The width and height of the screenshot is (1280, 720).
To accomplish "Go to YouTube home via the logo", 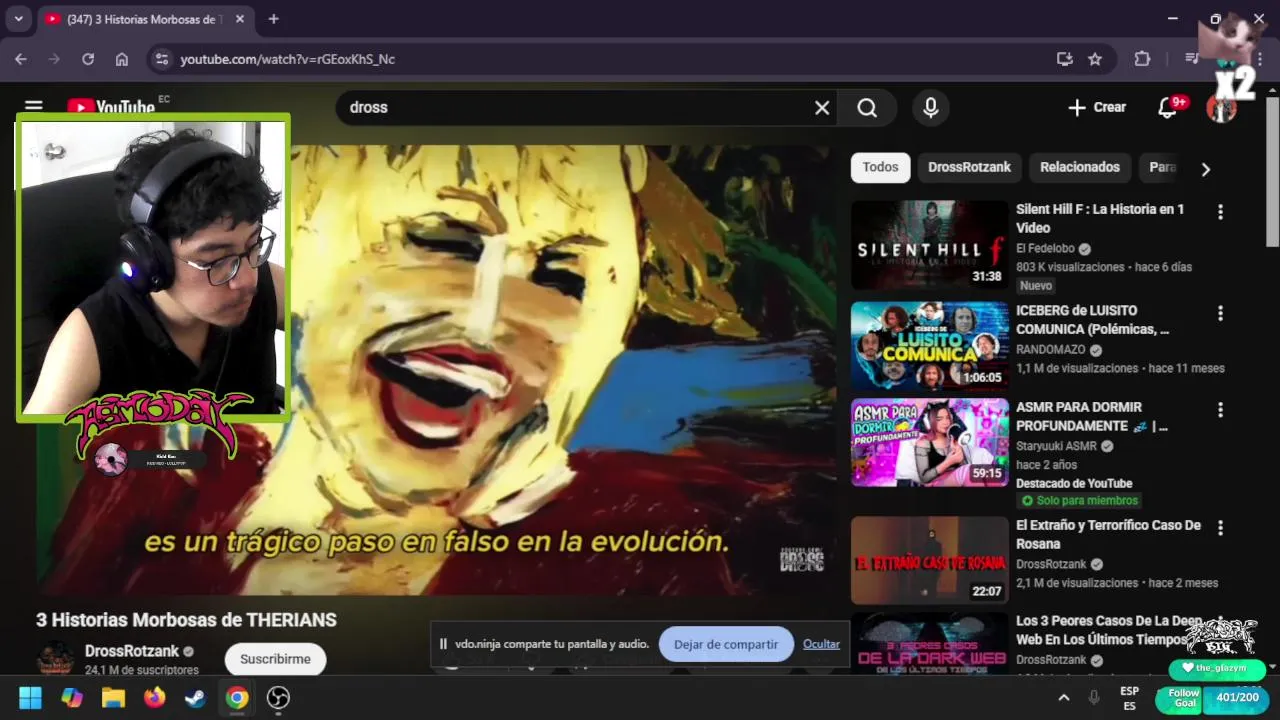I will pos(111,106).
